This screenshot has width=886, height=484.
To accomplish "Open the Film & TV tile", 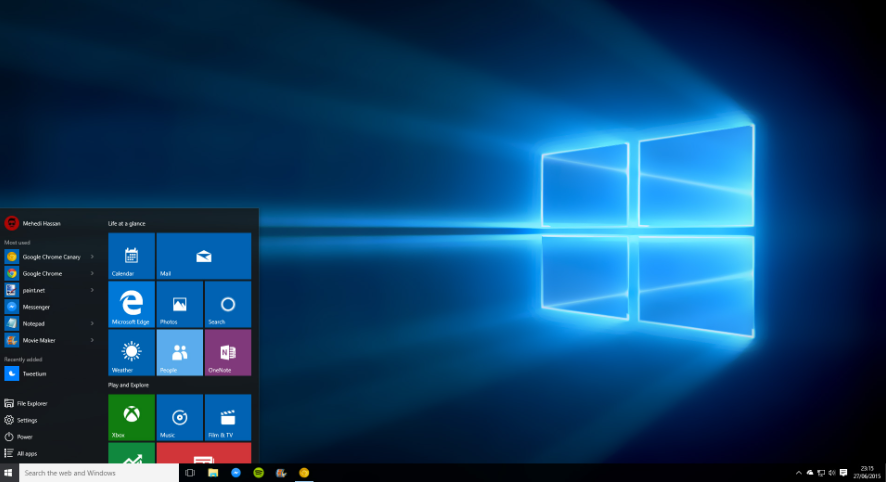I will pos(227,417).
